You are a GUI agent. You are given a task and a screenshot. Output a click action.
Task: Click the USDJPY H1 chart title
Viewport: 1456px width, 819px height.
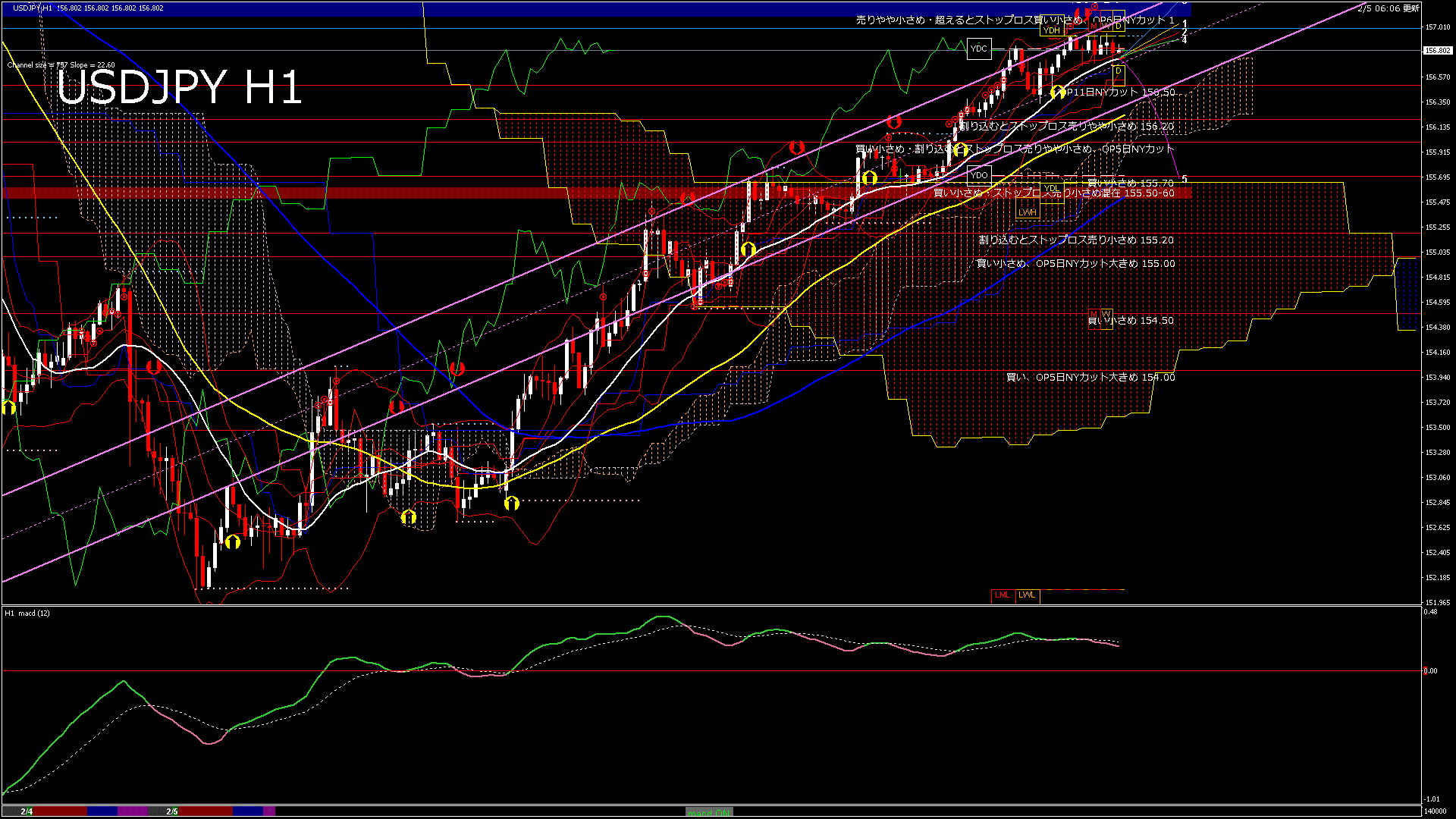pos(179,88)
